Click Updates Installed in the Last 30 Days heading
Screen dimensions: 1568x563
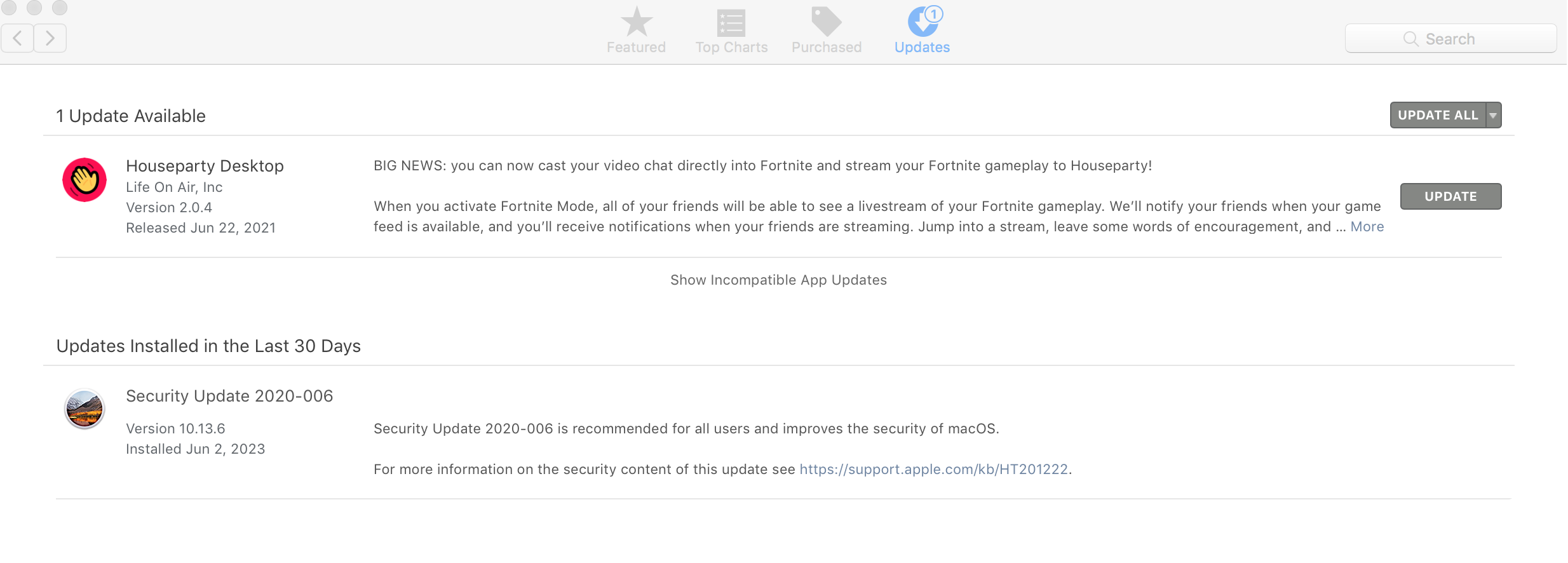208,346
